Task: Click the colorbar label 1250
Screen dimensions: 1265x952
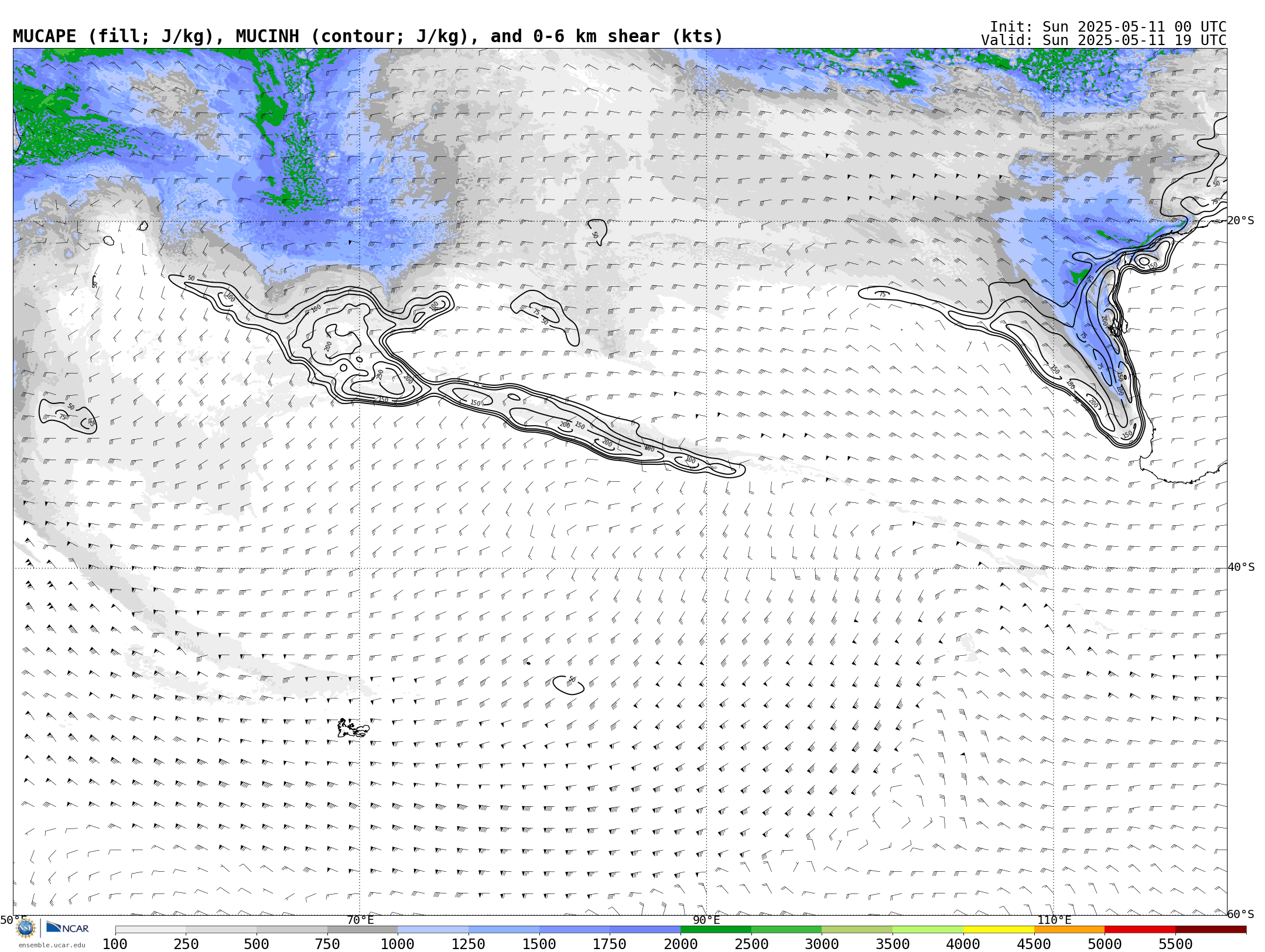Action: click(469, 944)
